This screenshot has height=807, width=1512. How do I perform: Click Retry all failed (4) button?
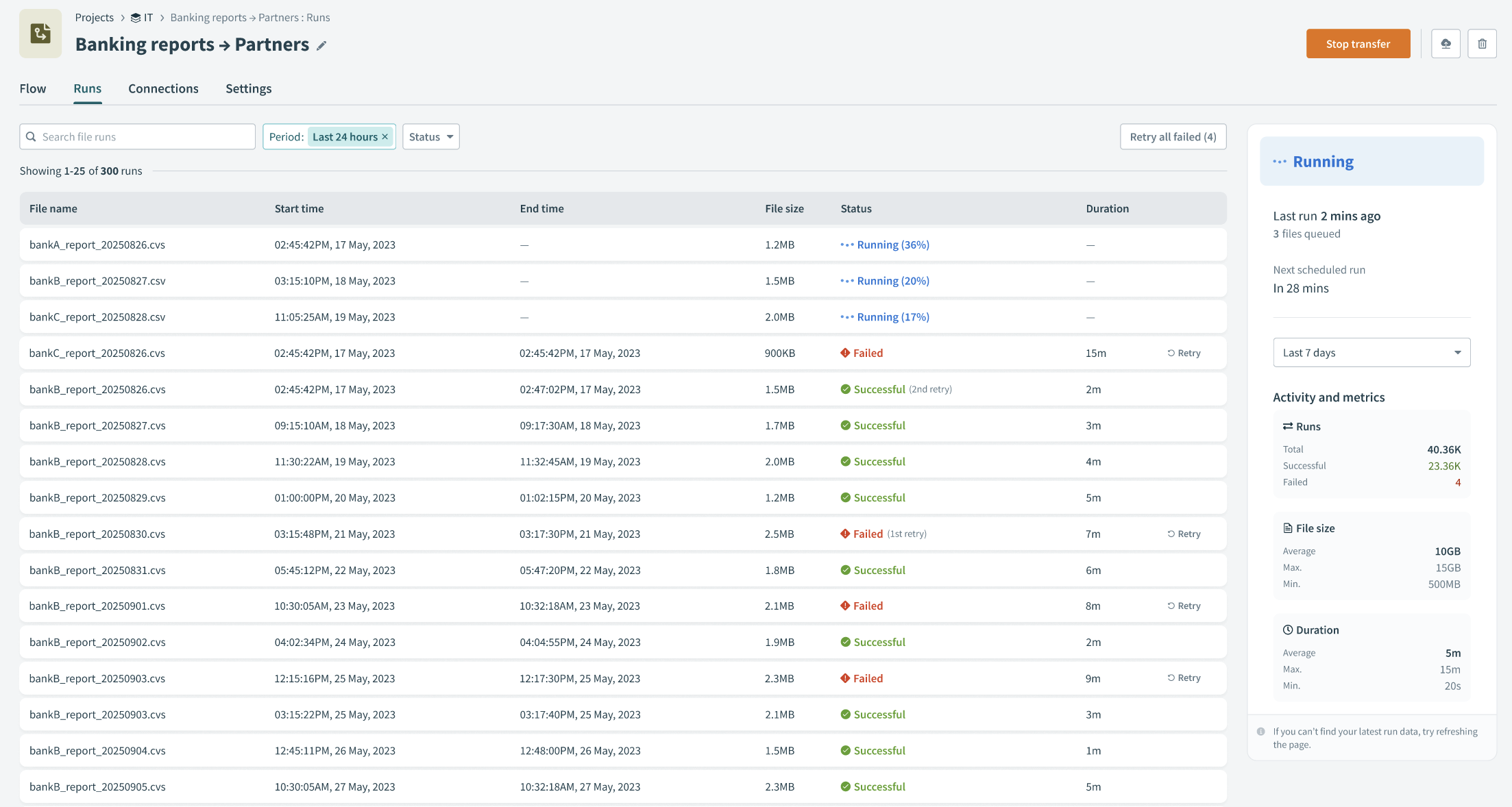click(1173, 137)
